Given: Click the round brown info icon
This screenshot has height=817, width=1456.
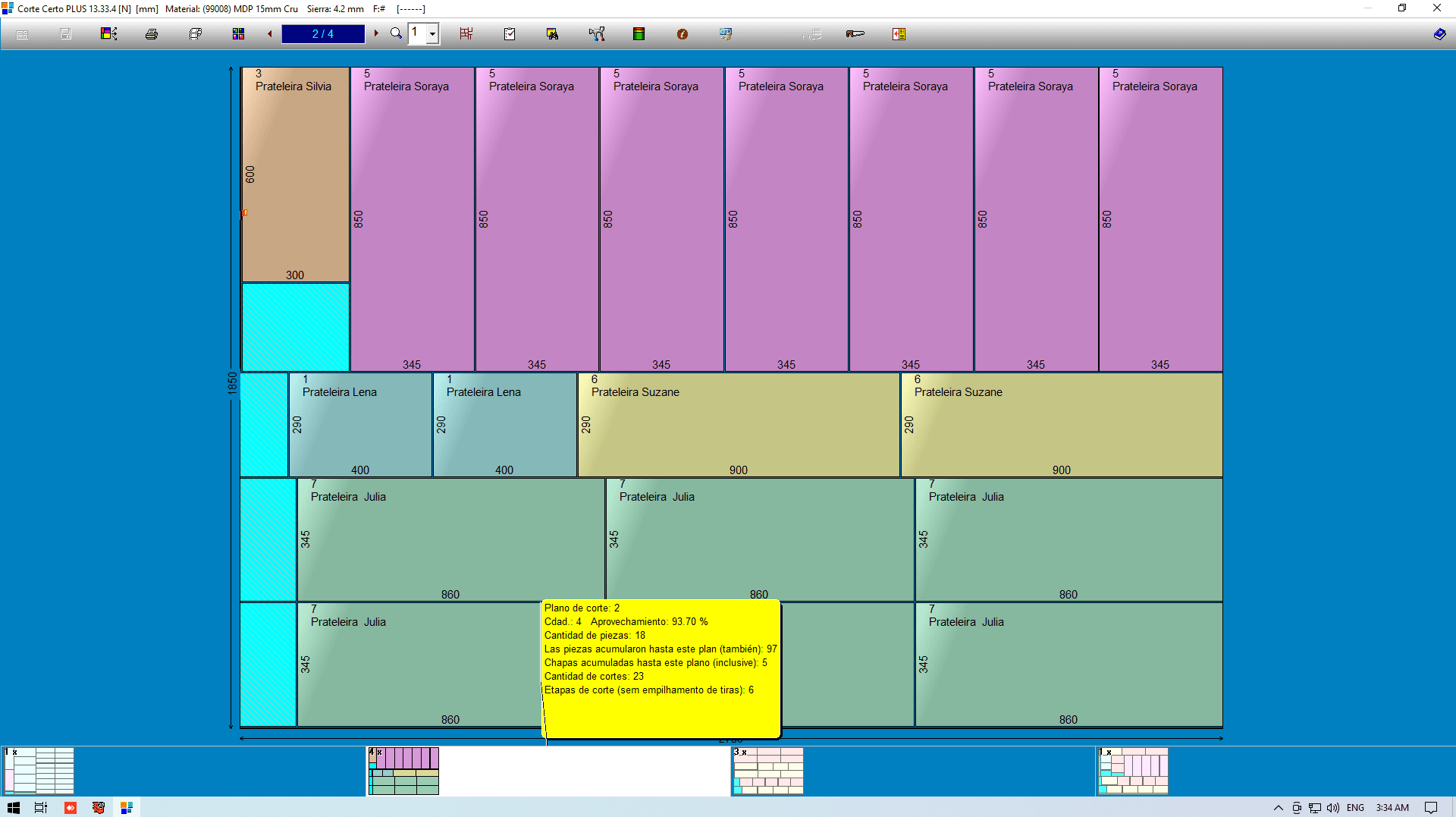Looking at the screenshot, I should pos(682,34).
